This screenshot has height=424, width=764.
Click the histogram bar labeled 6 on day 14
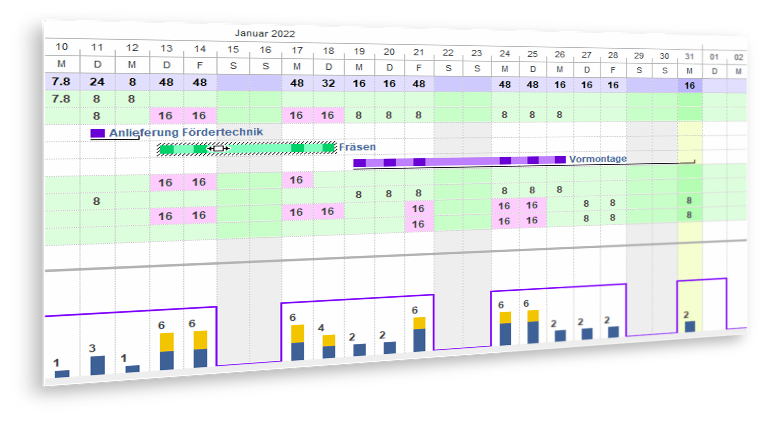click(x=200, y=349)
